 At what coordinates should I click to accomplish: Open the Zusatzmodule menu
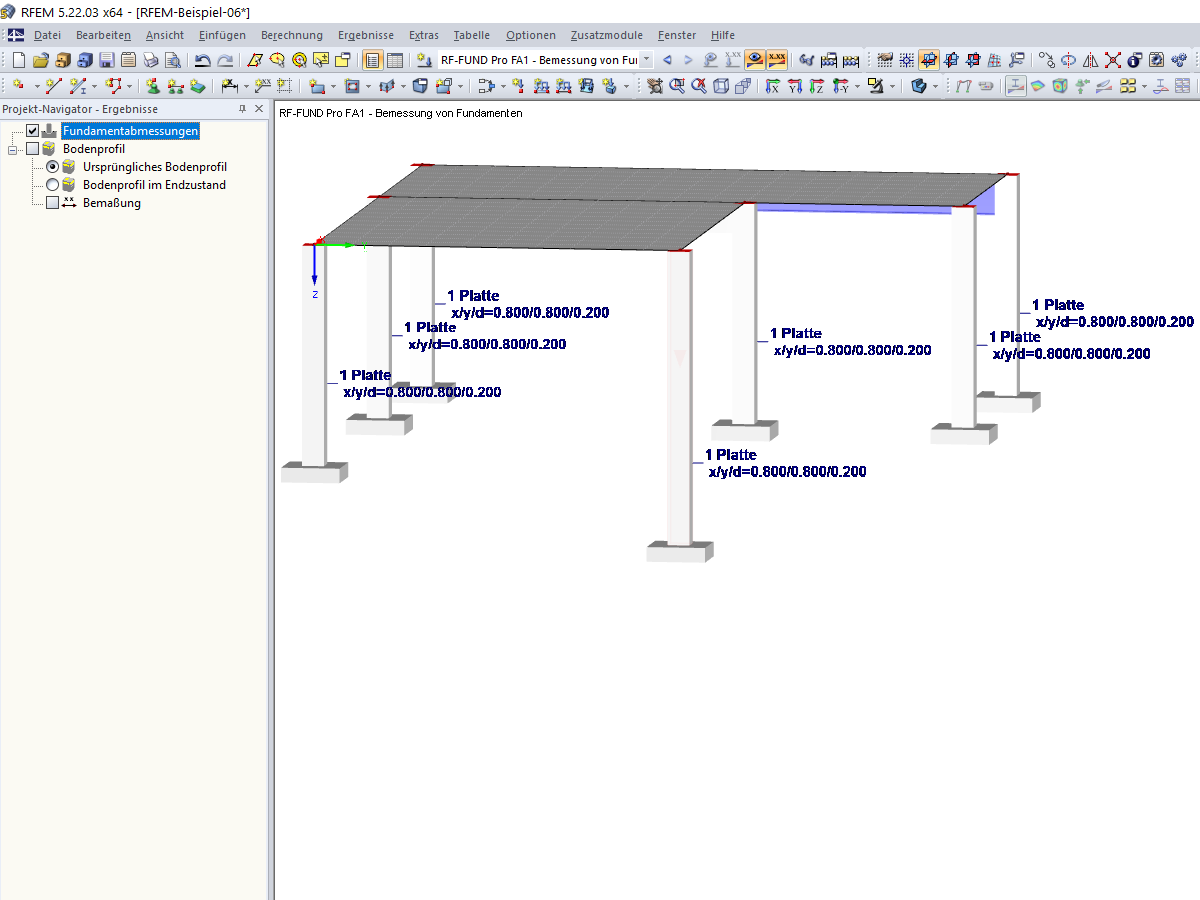[606, 35]
